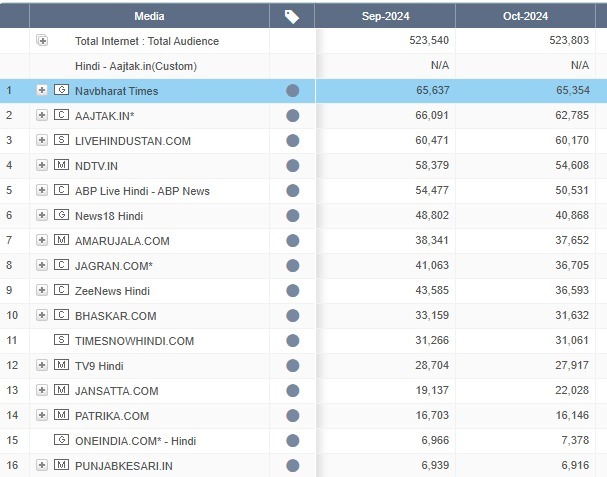Click the tag dot for Navbharat Times
The image size is (607, 477).
click(x=293, y=91)
